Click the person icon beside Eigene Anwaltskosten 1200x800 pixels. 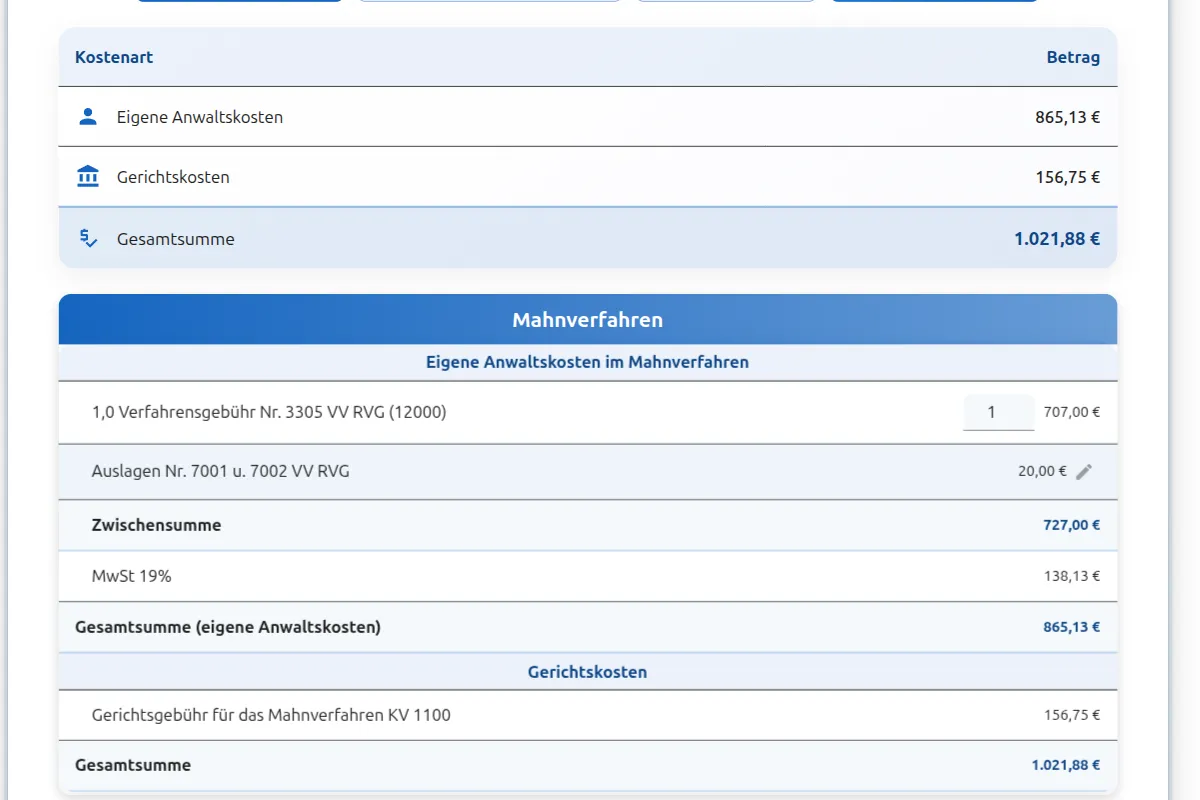(x=88, y=117)
